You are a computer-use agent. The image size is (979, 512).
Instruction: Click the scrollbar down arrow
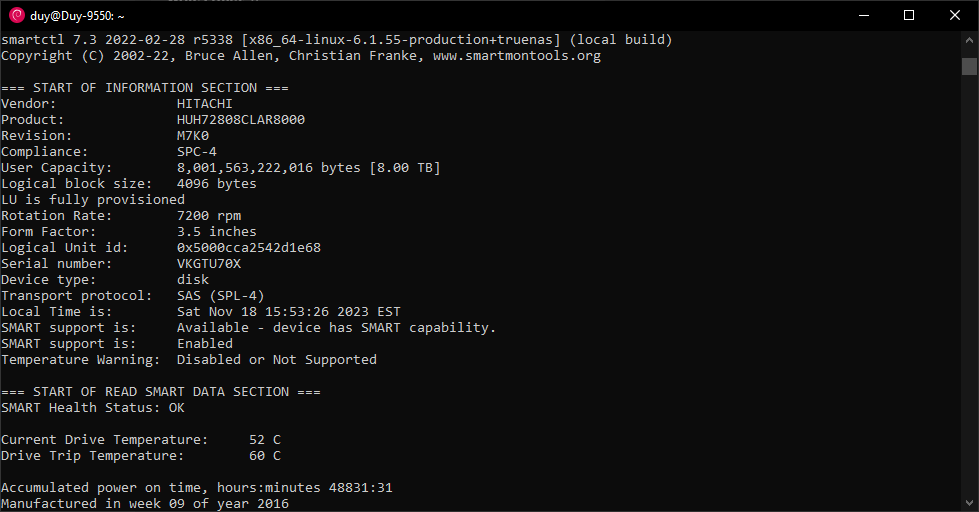pyautogui.click(x=969, y=502)
